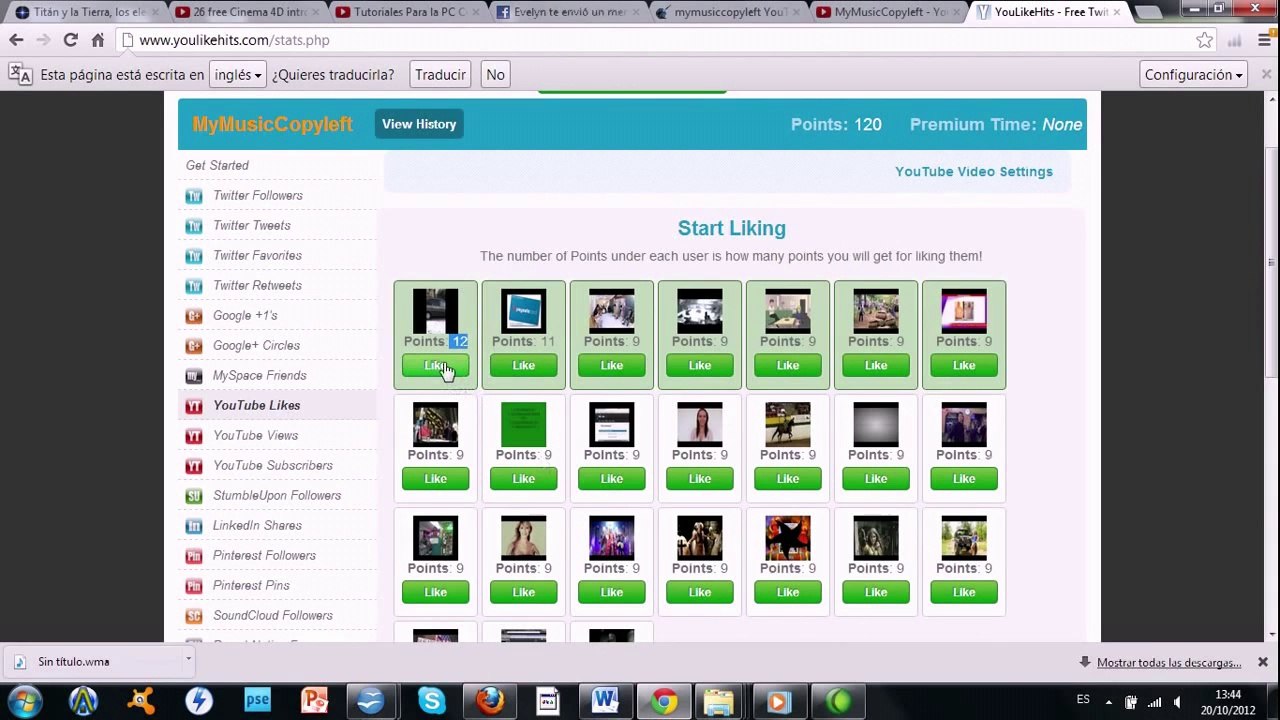Bookmark this page with the star icon
Screen dimensions: 1280x720
tap(1204, 40)
